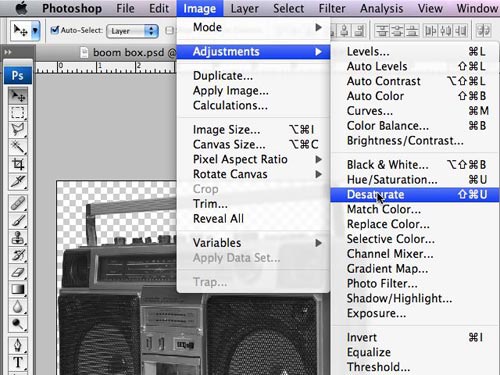Open the Filter menu
Viewport: 500px width, 375px height.
coord(332,8)
